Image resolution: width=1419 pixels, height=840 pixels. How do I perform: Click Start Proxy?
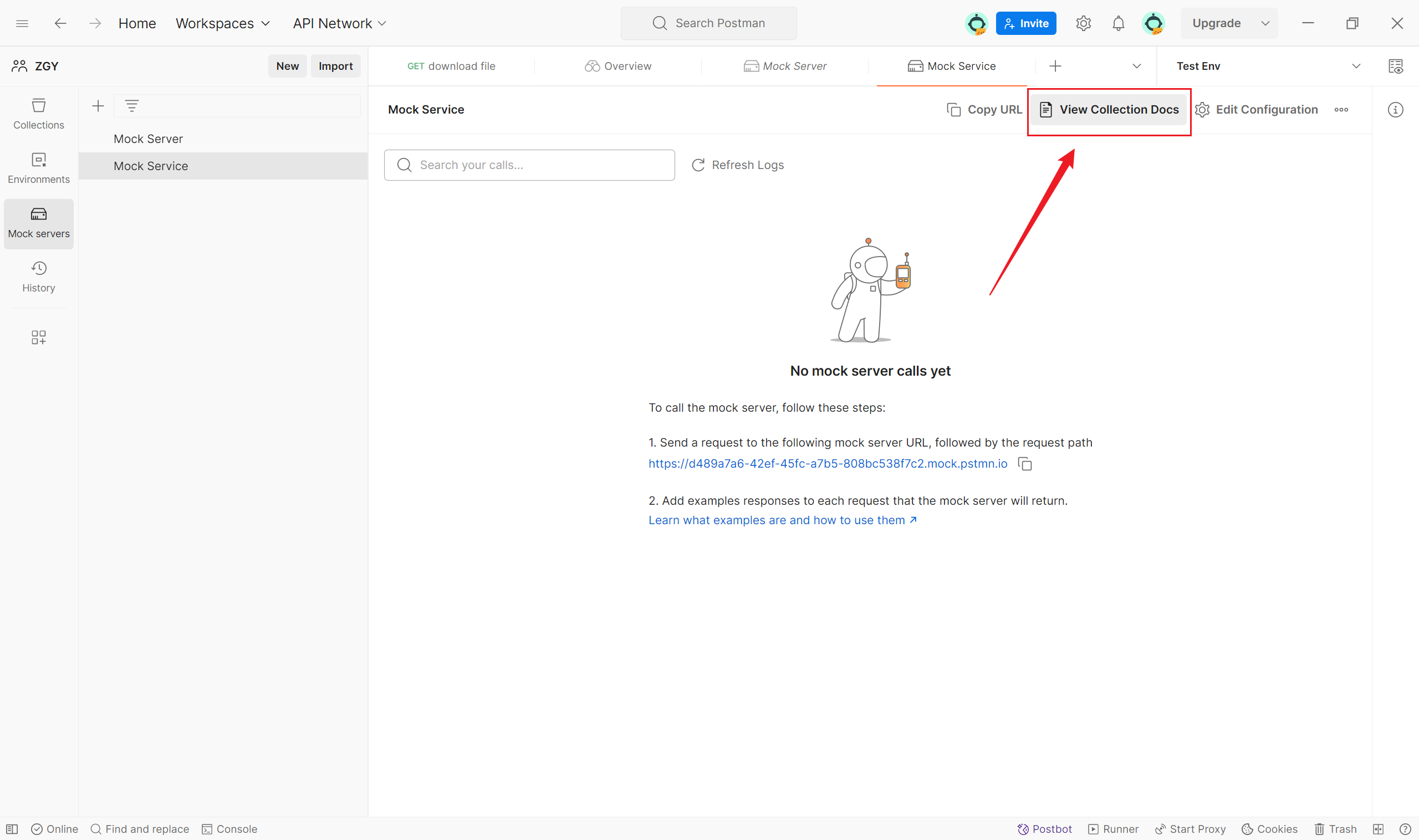point(1190,829)
